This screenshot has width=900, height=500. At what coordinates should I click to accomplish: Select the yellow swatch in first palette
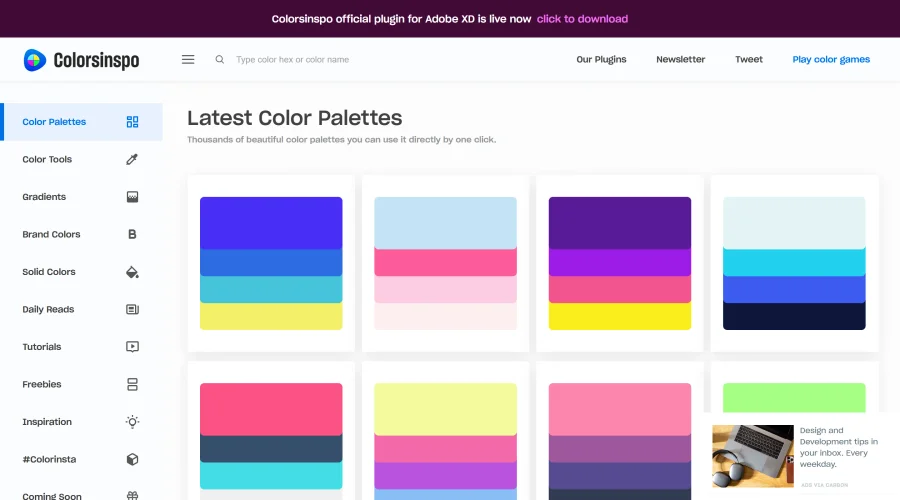(271, 316)
